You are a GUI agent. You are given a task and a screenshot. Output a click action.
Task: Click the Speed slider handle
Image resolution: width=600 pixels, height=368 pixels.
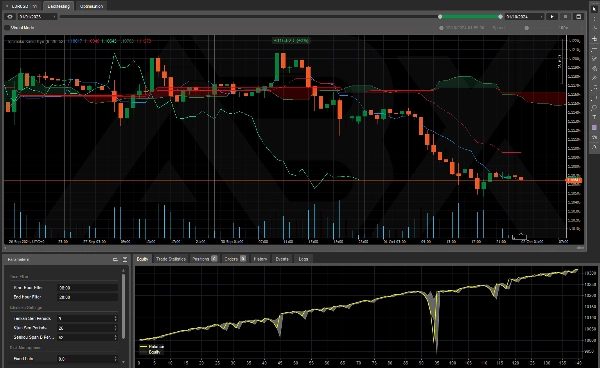click(x=527, y=28)
